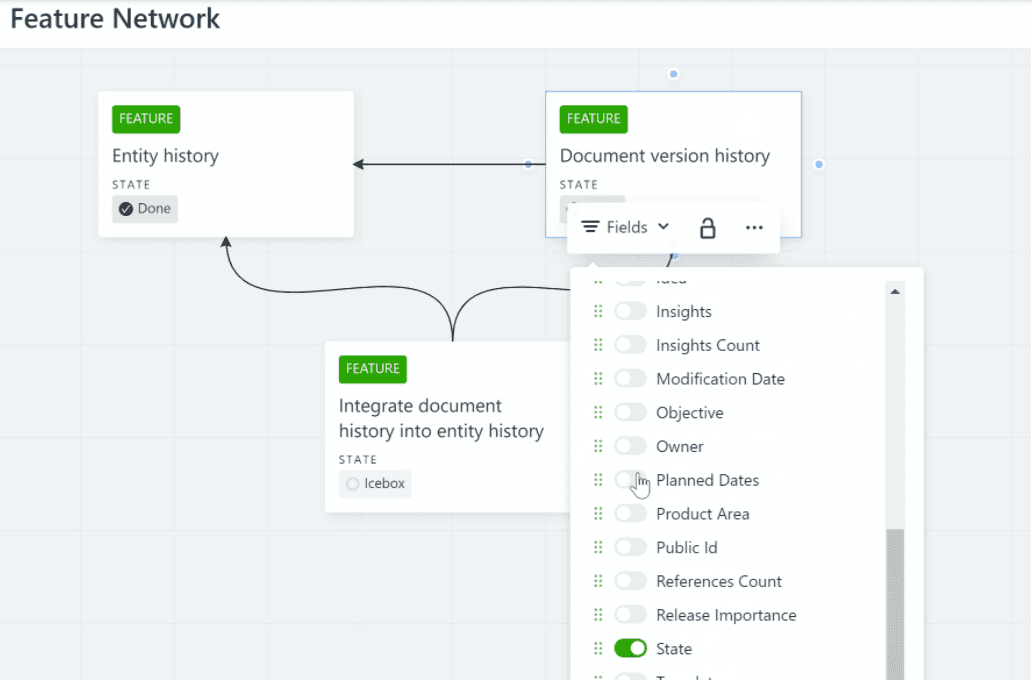Collapse the Fields dropdown chevron

[664, 227]
